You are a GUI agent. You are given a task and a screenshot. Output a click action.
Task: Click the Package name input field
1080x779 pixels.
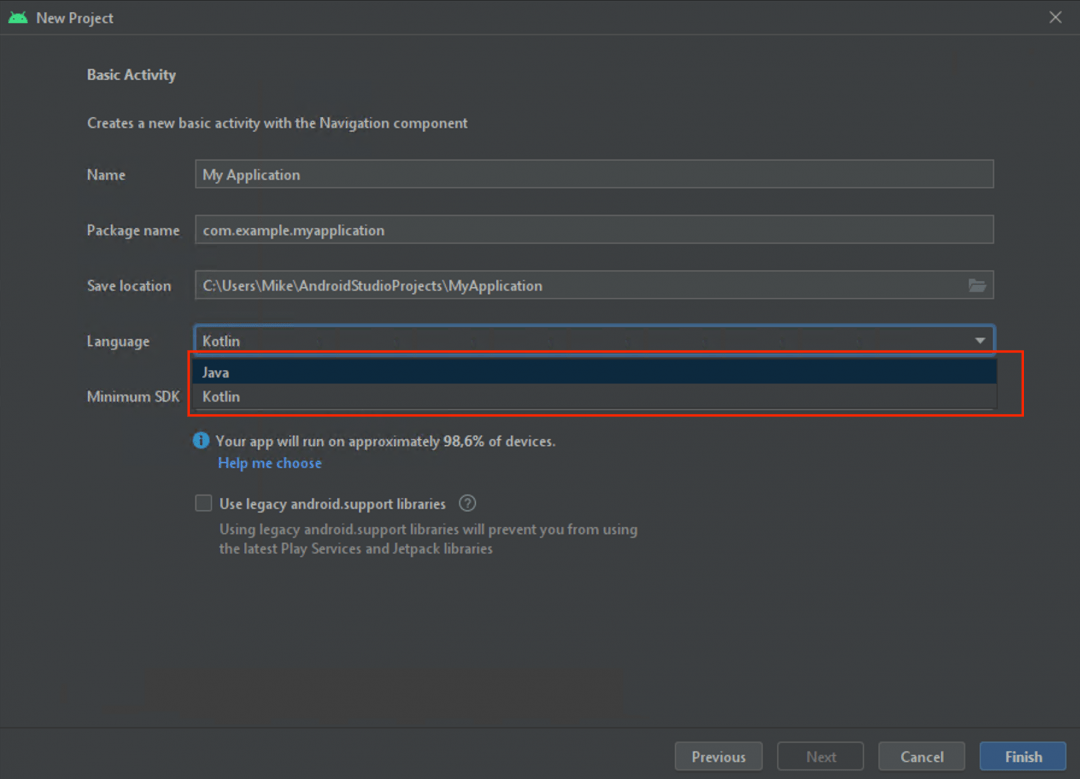[594, 230]
